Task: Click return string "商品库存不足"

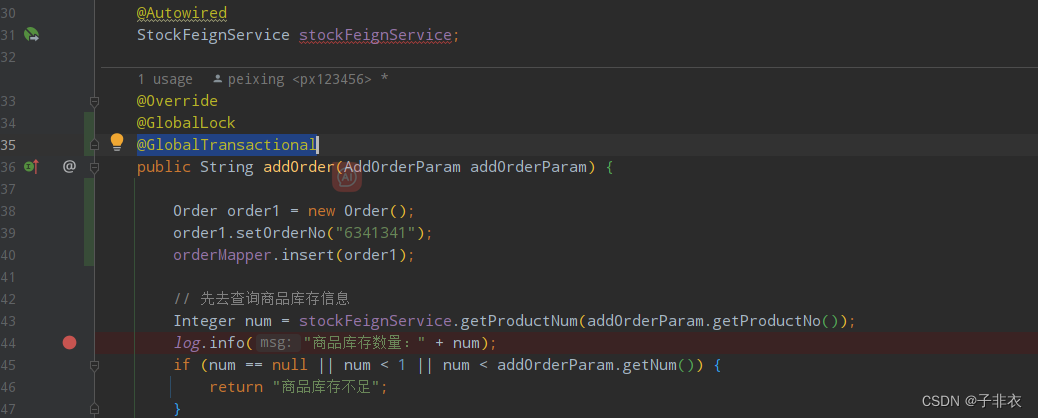Action: (326, 387)
